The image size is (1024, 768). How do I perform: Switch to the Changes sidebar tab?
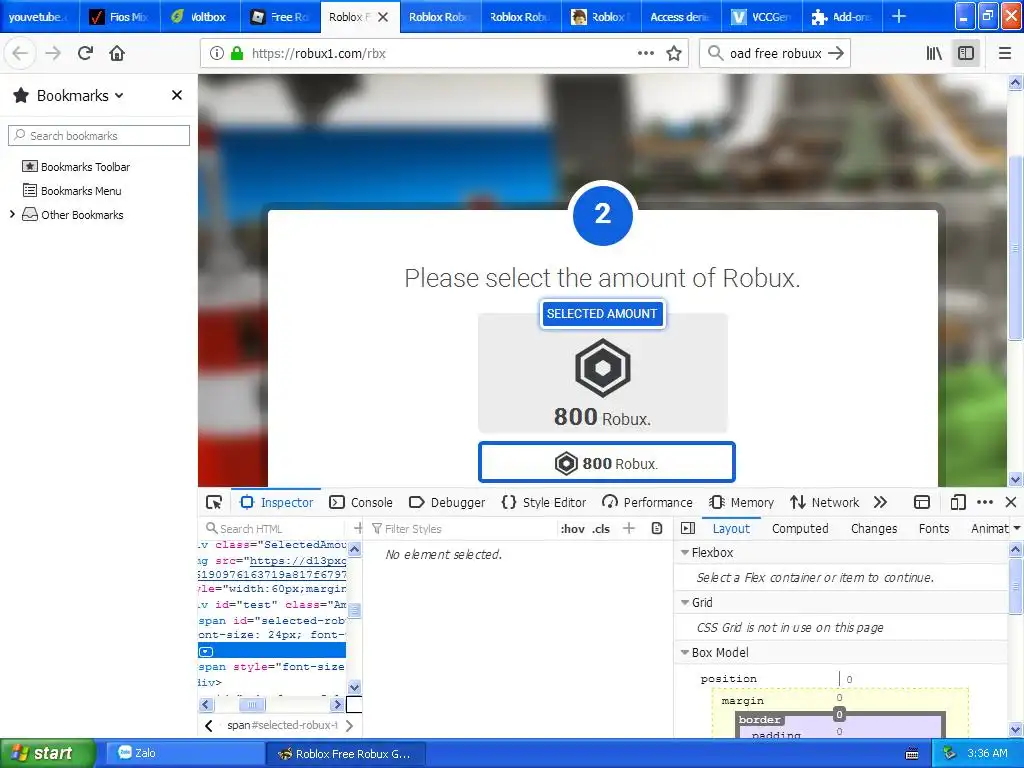874,528
